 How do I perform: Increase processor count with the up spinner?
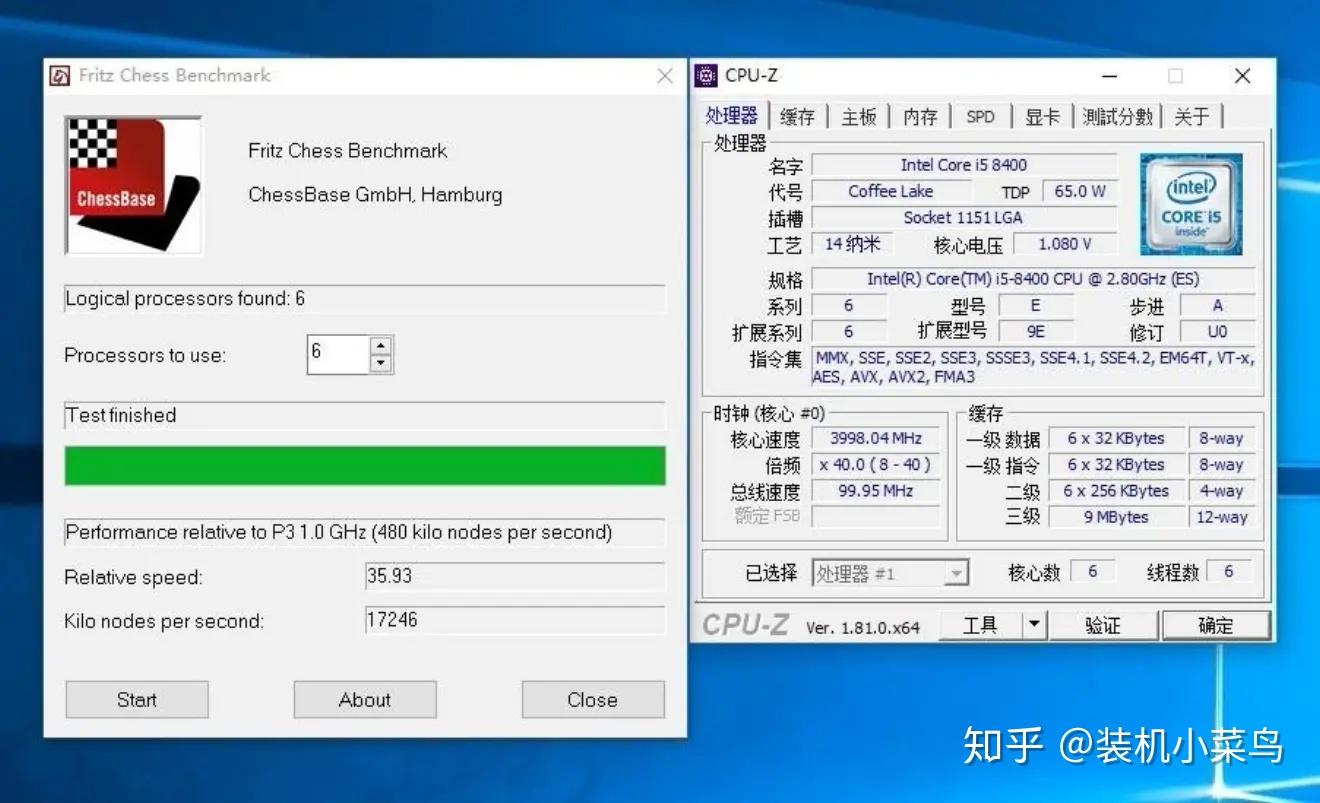(381, 348)
